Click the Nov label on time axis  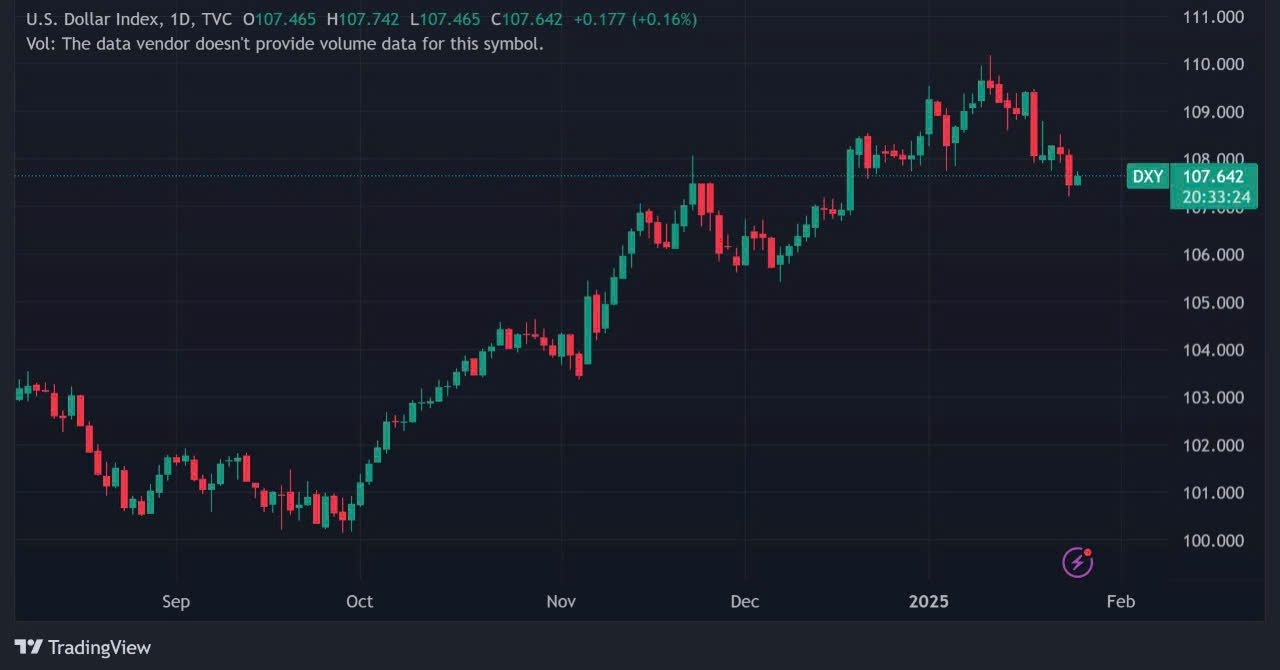(561, 602)
